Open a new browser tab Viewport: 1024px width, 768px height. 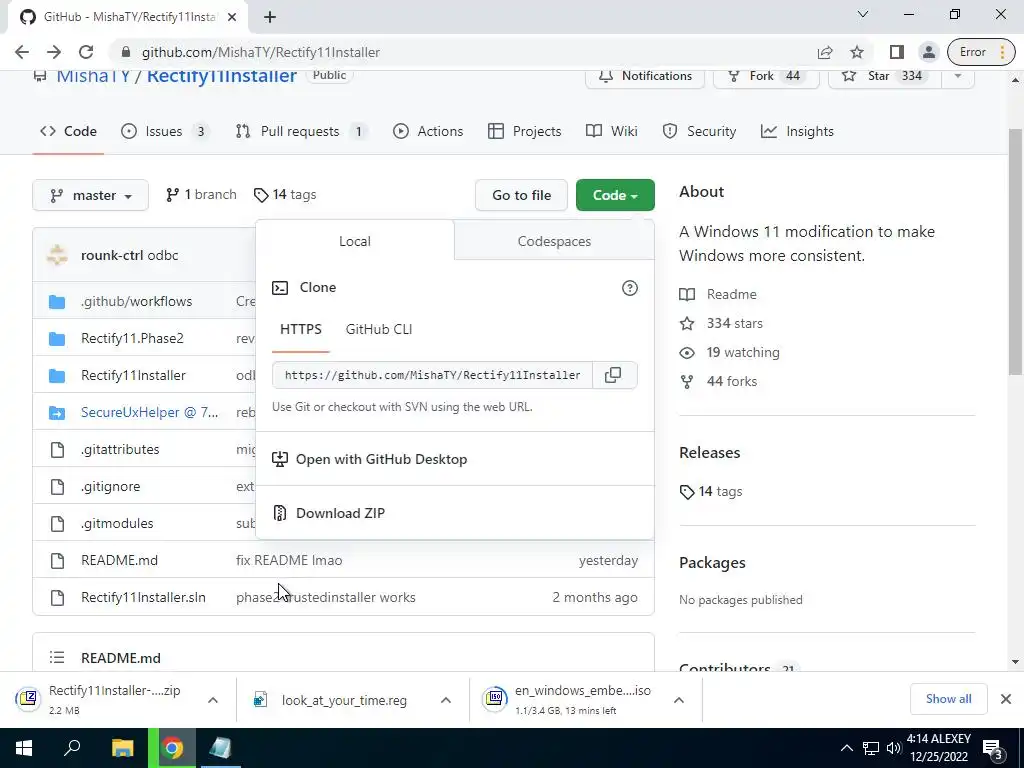coord(270,17)
